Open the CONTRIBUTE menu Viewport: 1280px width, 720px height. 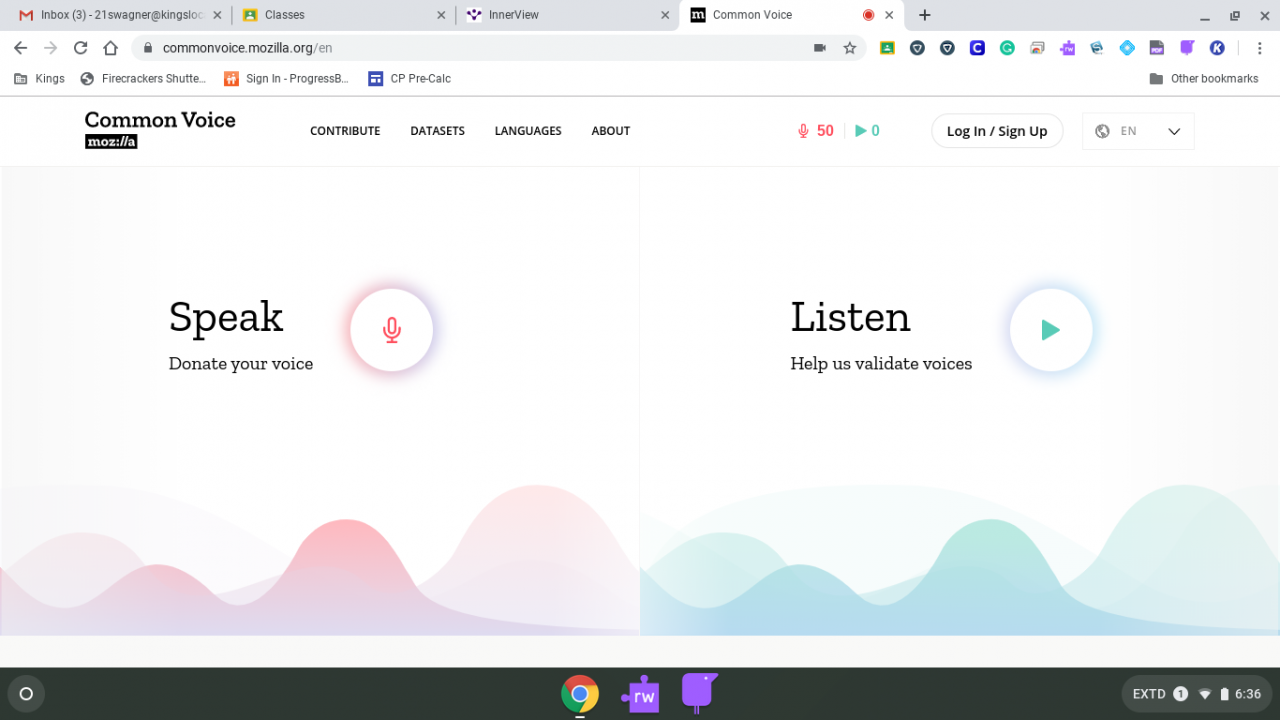click(345, 131)
